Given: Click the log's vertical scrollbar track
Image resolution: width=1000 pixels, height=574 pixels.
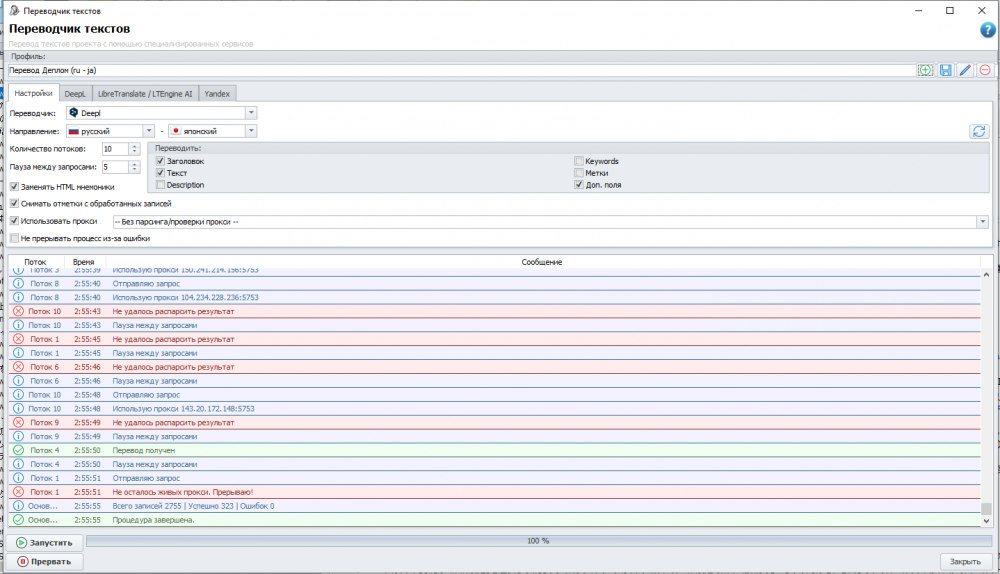Looking at the screenshot, I should point(986,390).
